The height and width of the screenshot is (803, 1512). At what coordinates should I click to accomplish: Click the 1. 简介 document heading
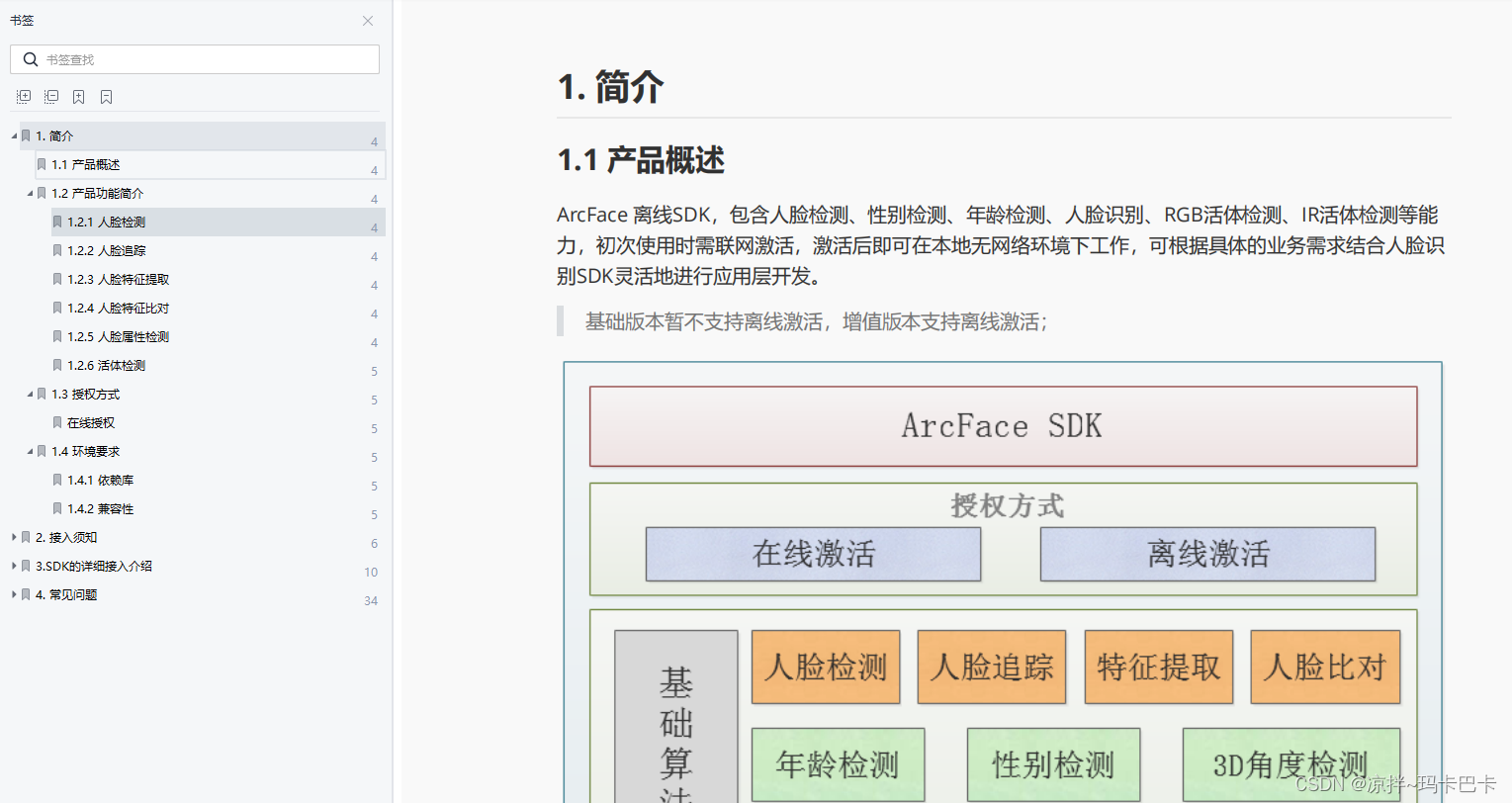point(610,88)
